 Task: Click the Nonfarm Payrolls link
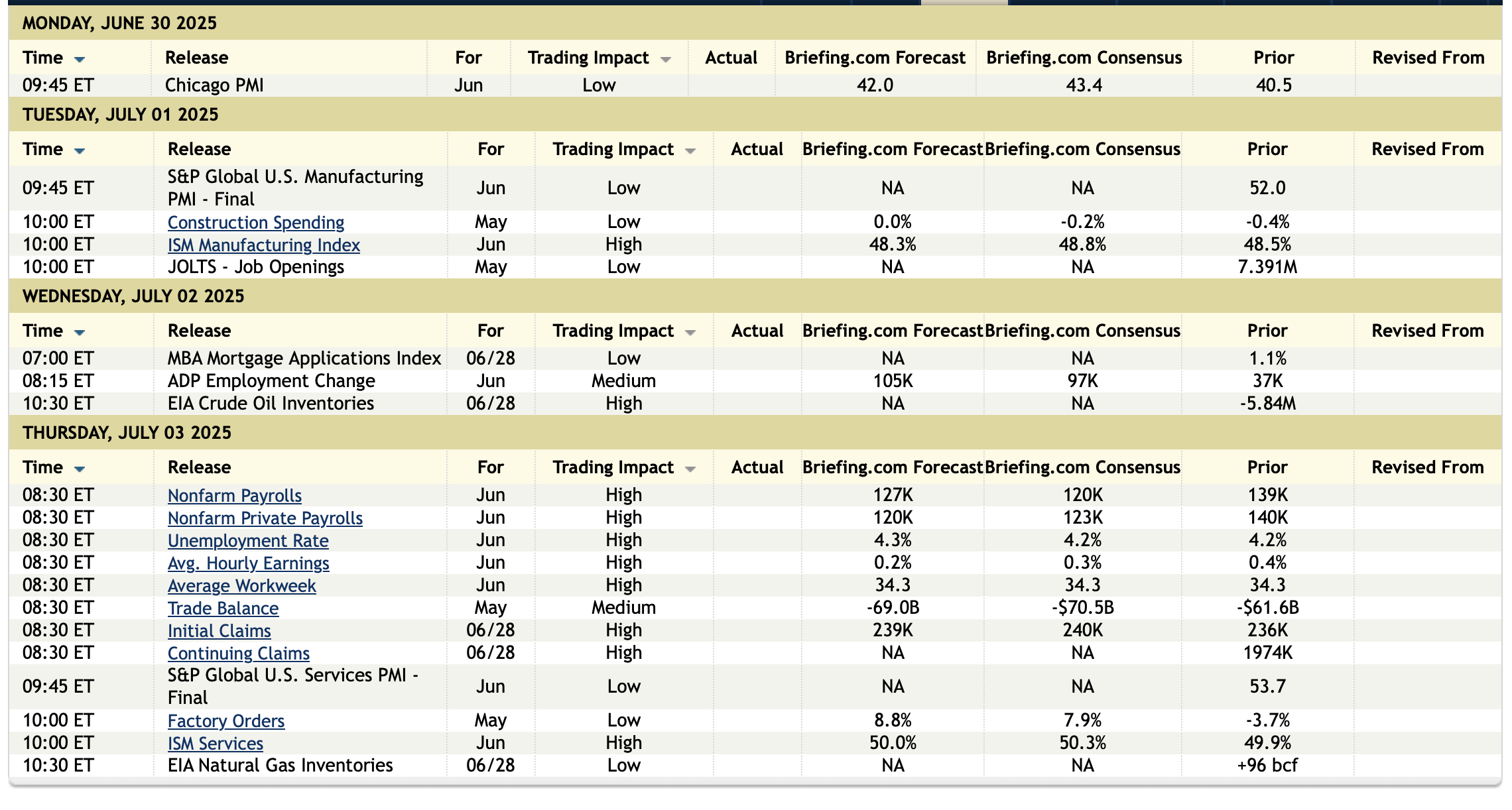[234, 496]
